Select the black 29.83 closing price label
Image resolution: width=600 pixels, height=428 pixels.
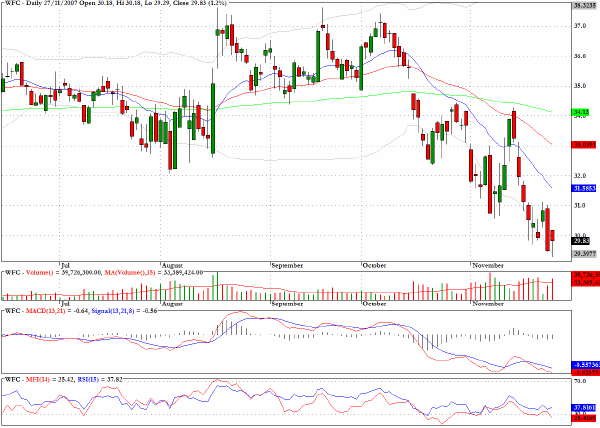pyautogui.click(x=581, y=241)
